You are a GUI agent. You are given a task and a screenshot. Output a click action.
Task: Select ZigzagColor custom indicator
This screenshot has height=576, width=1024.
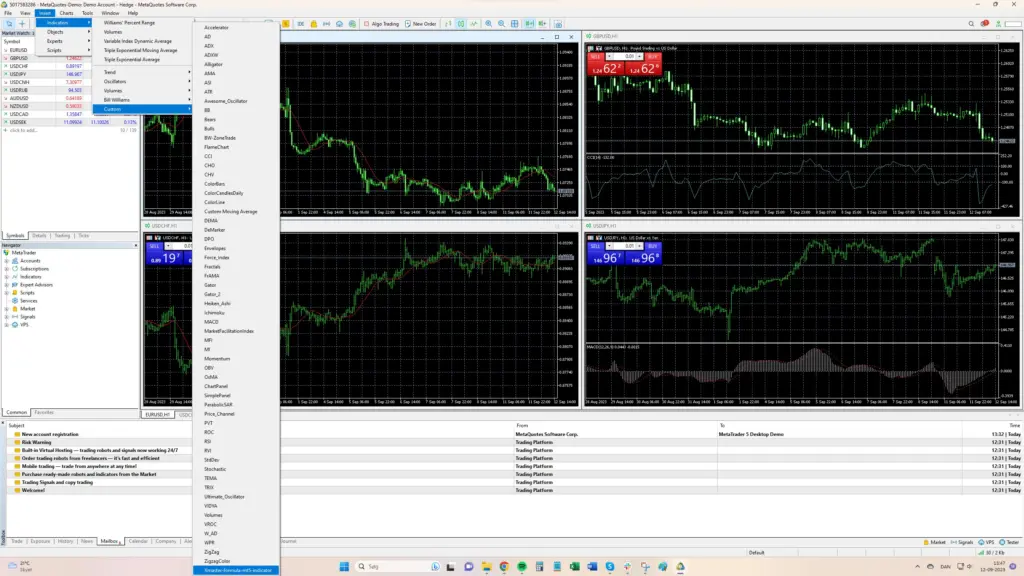tap(217, 562)
